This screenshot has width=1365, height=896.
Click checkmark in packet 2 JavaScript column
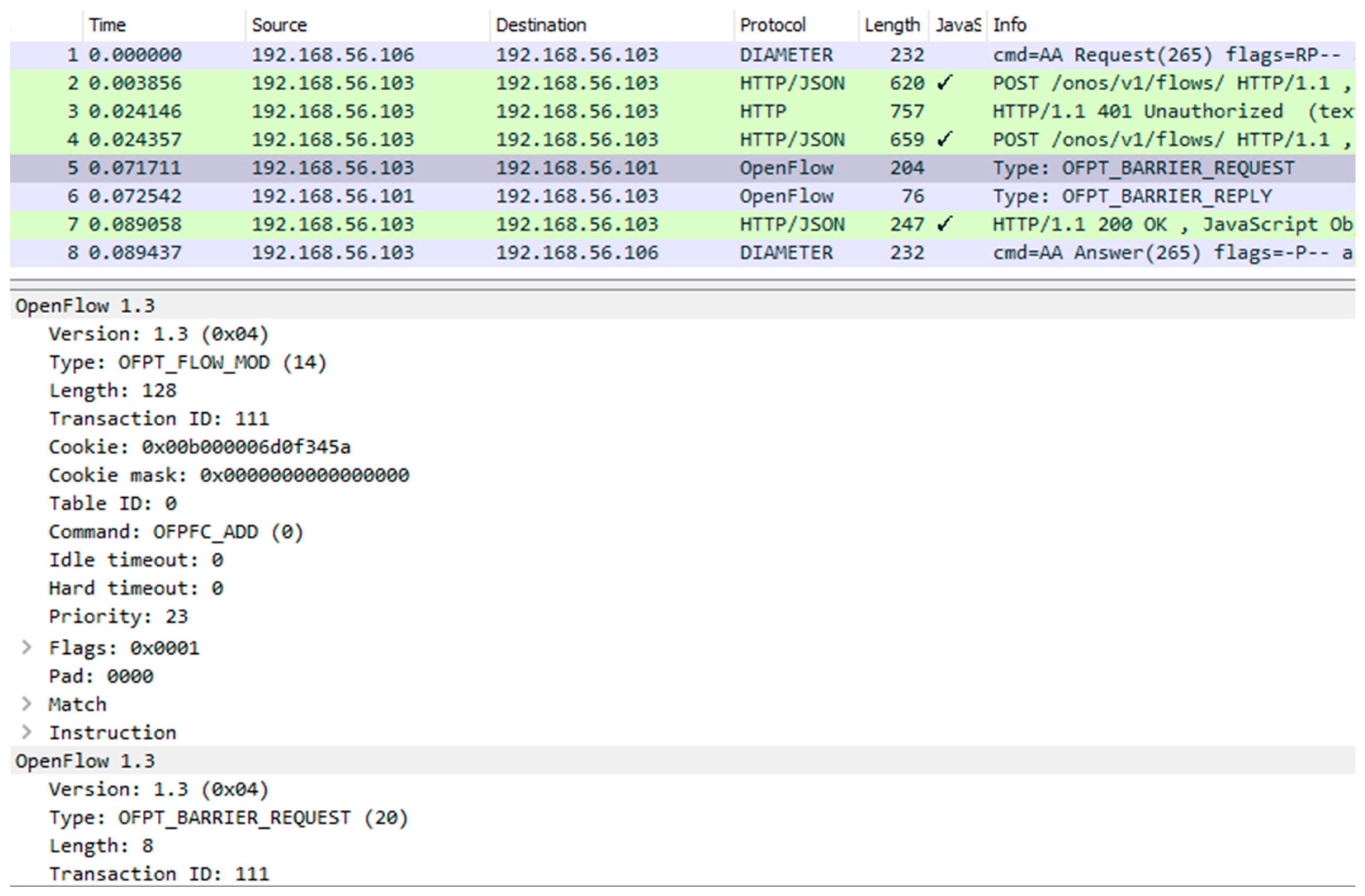pyautogui.click(x=944, y=83)
